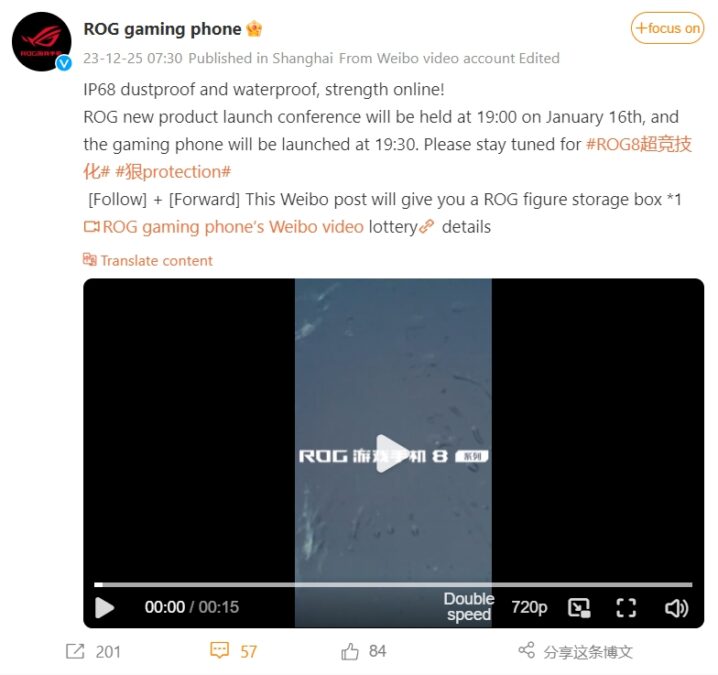Open the ROG profile avatar

coord(42,42)
